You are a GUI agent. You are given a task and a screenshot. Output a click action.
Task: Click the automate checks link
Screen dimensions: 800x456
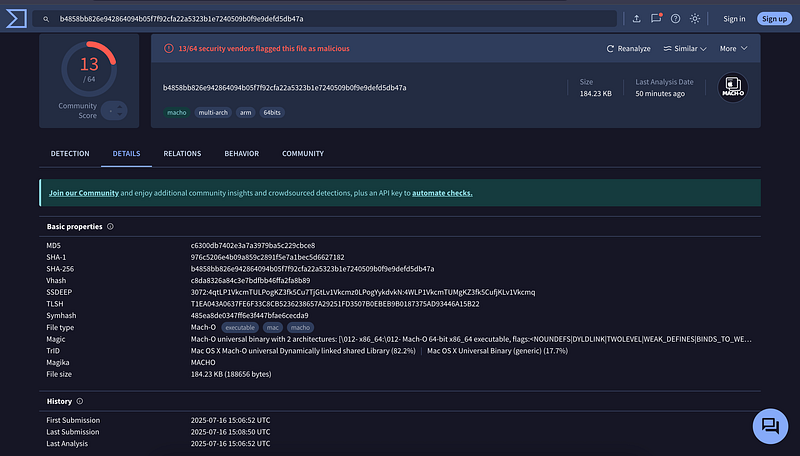click(x=442, y=193)
